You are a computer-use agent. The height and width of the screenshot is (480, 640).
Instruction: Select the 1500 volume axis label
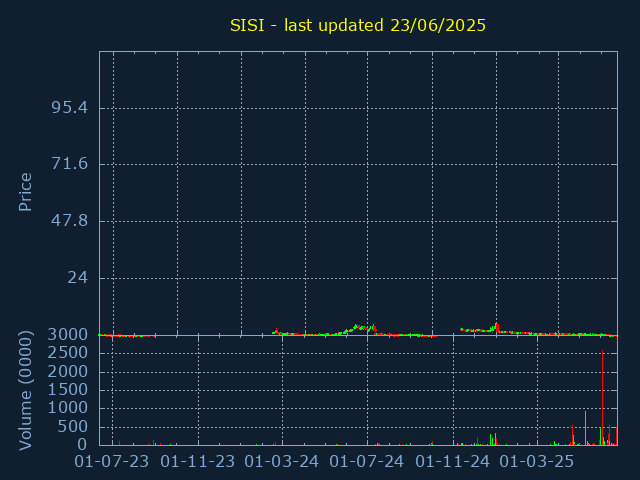[68, 390]
